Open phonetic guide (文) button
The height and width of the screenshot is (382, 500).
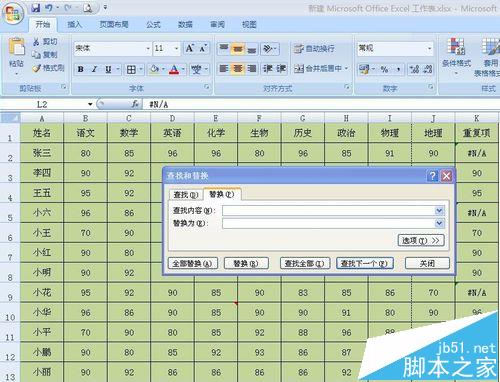coord(196,69)
